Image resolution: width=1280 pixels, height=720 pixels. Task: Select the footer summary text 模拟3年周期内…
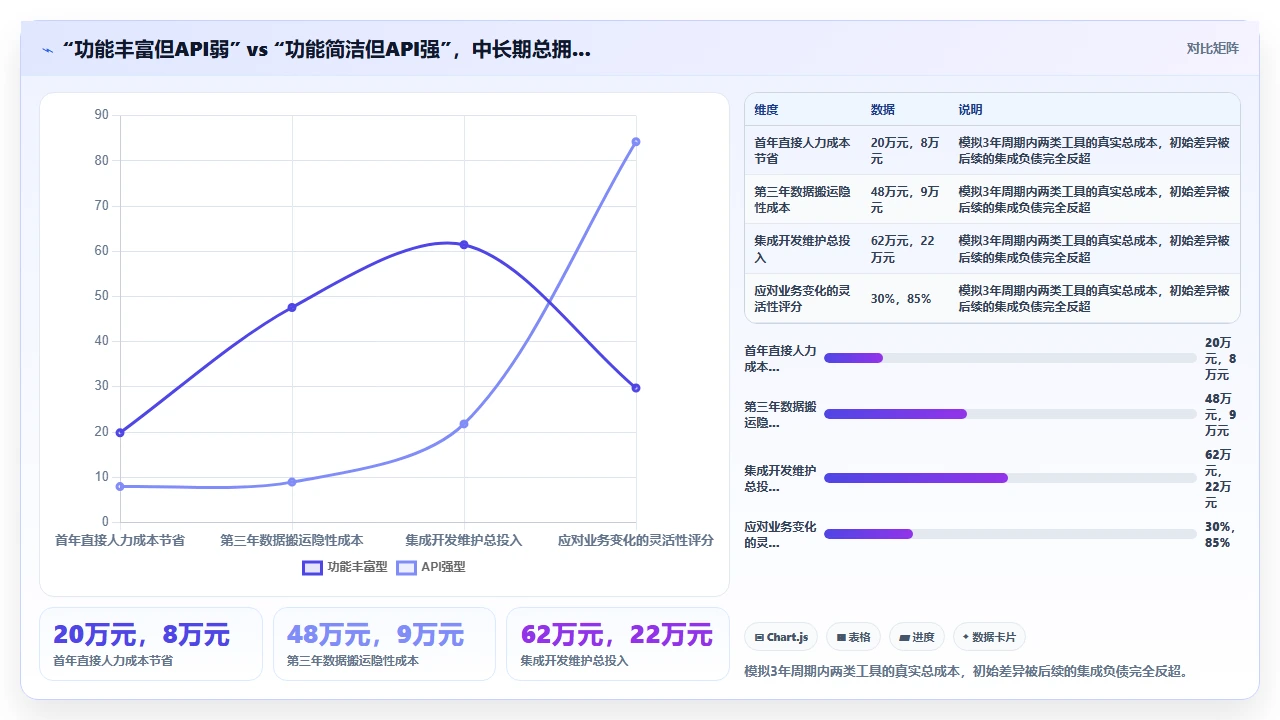pyautogui.click(x=968, y=671)
